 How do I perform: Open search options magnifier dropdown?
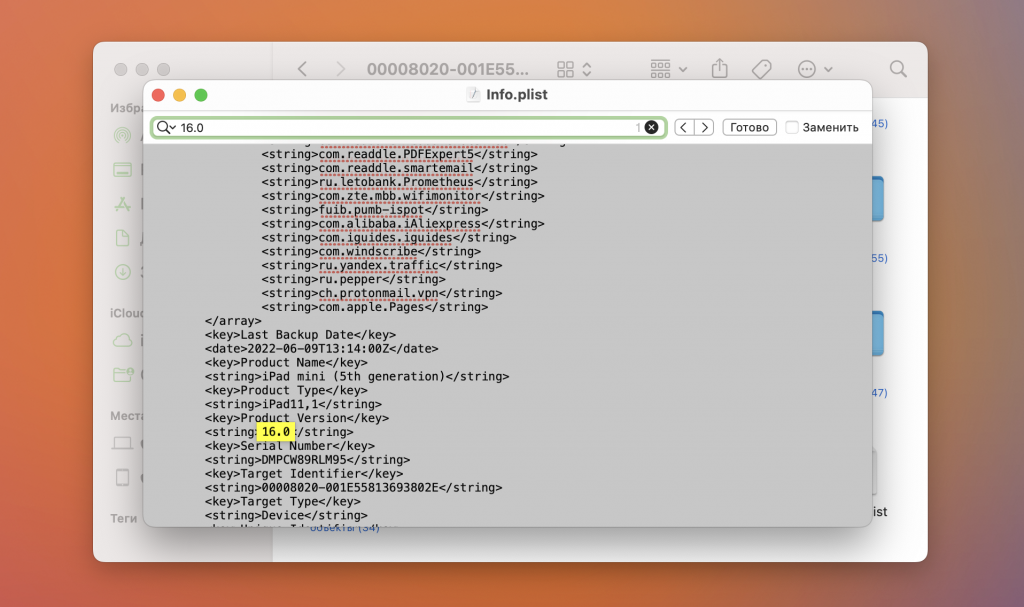coord(167,127)
